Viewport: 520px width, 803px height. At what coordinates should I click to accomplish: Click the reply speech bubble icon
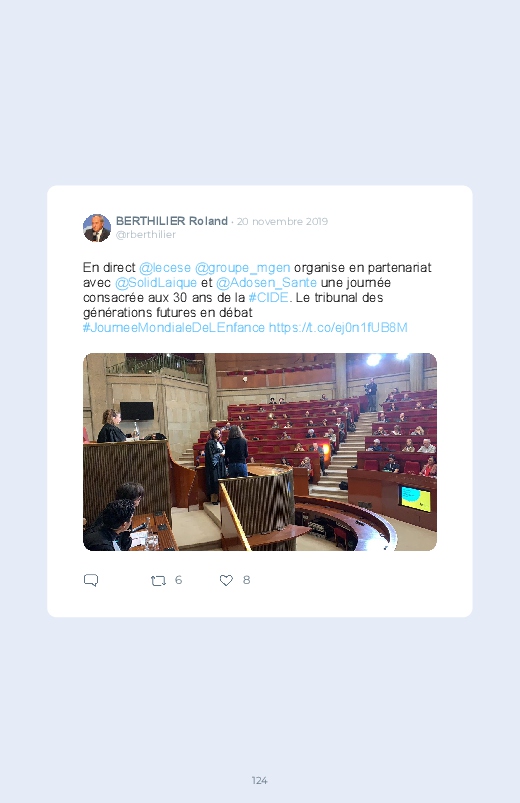point(91,580)
